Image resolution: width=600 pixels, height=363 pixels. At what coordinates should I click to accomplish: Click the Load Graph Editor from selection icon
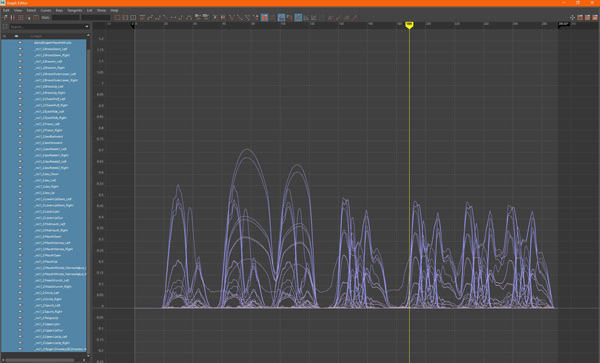click(272, 18)
